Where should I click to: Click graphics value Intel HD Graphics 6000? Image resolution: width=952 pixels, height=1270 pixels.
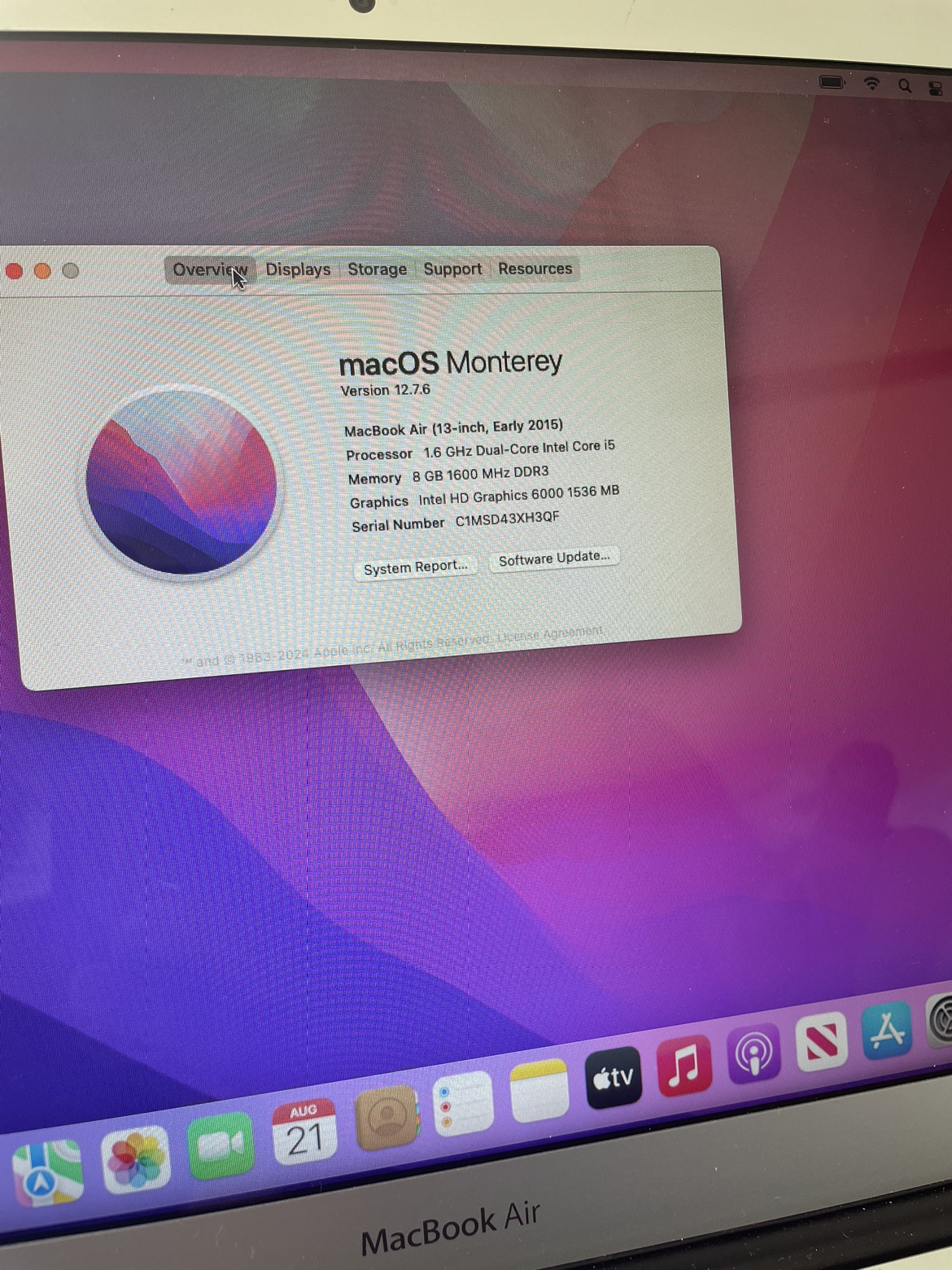click(x=519, y=495)
